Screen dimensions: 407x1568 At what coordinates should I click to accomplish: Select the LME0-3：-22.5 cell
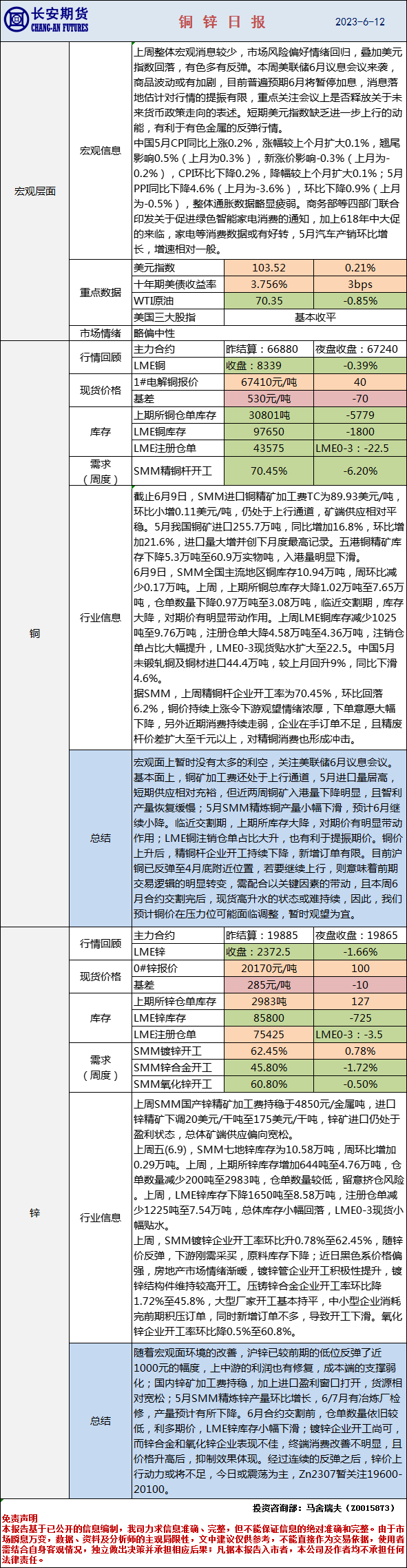pos(360,448)
